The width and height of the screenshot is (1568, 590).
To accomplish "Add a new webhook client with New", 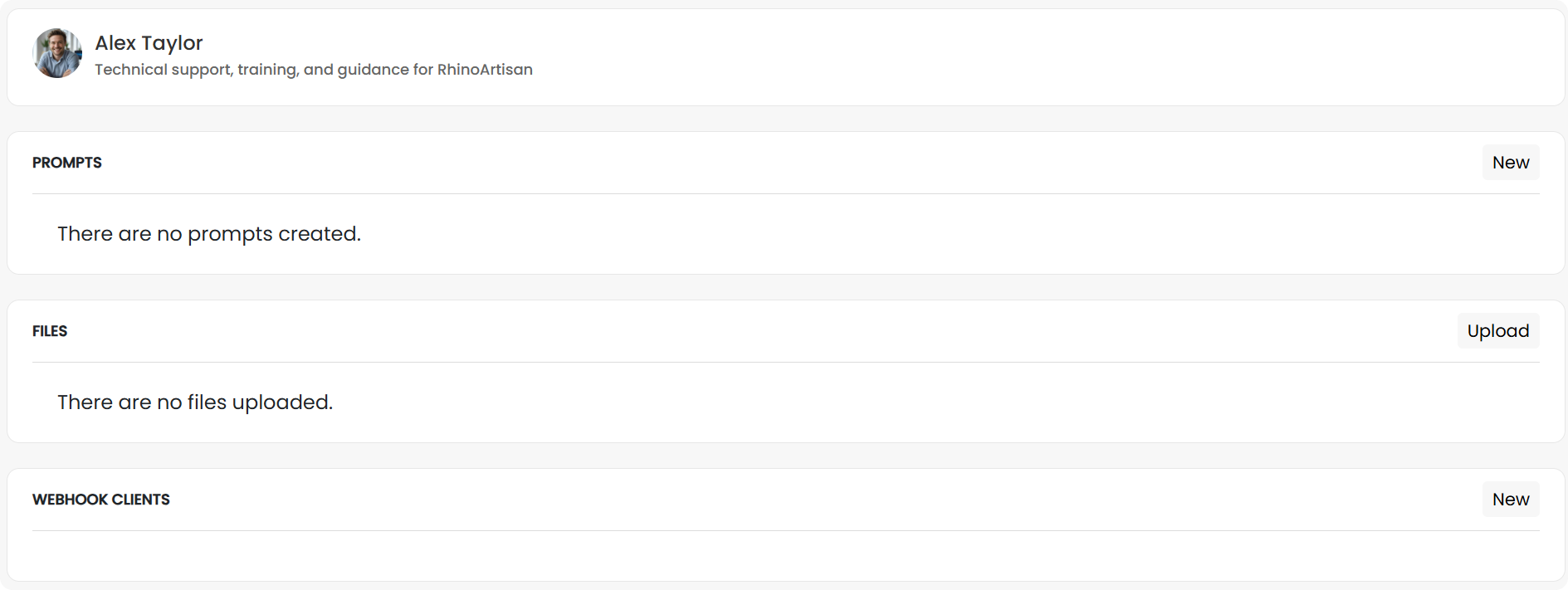I will [1511, 500].
